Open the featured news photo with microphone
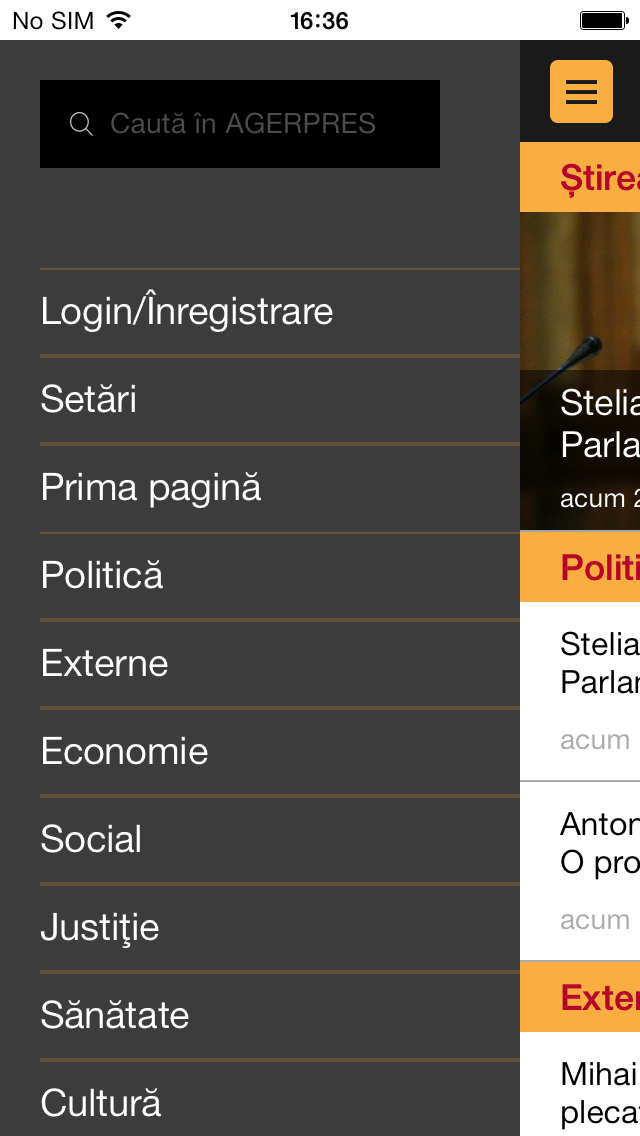The height and width of the screenshot is (1136, 640). coord(580,371)
